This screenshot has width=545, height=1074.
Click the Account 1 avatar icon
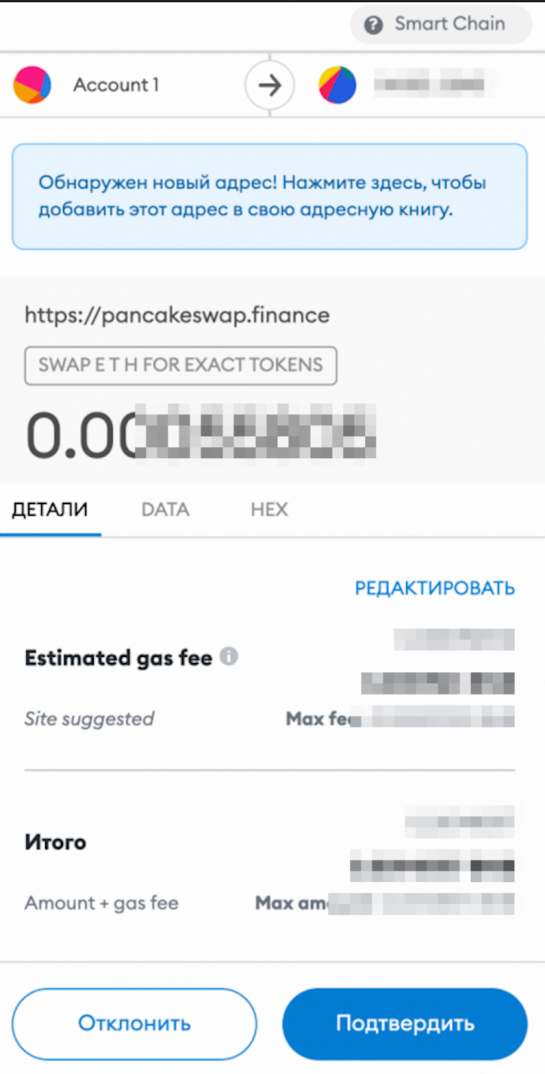point(32,85)
